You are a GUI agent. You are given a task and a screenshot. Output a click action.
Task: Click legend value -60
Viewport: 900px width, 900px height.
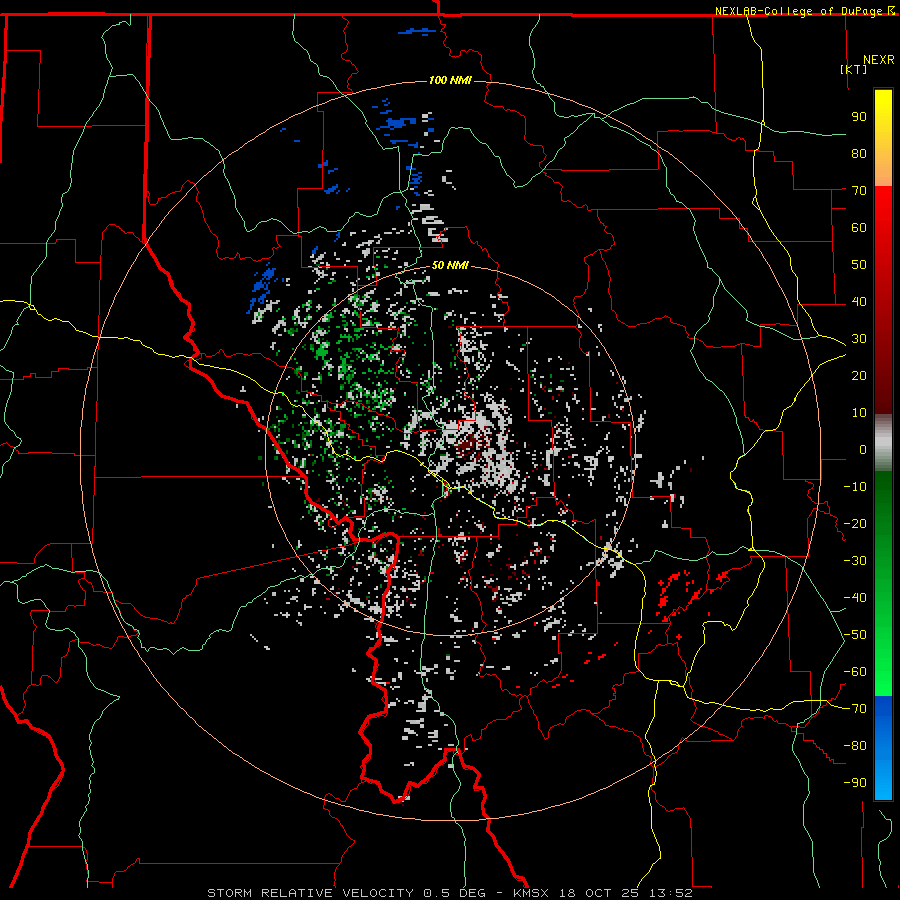[855, 672]
